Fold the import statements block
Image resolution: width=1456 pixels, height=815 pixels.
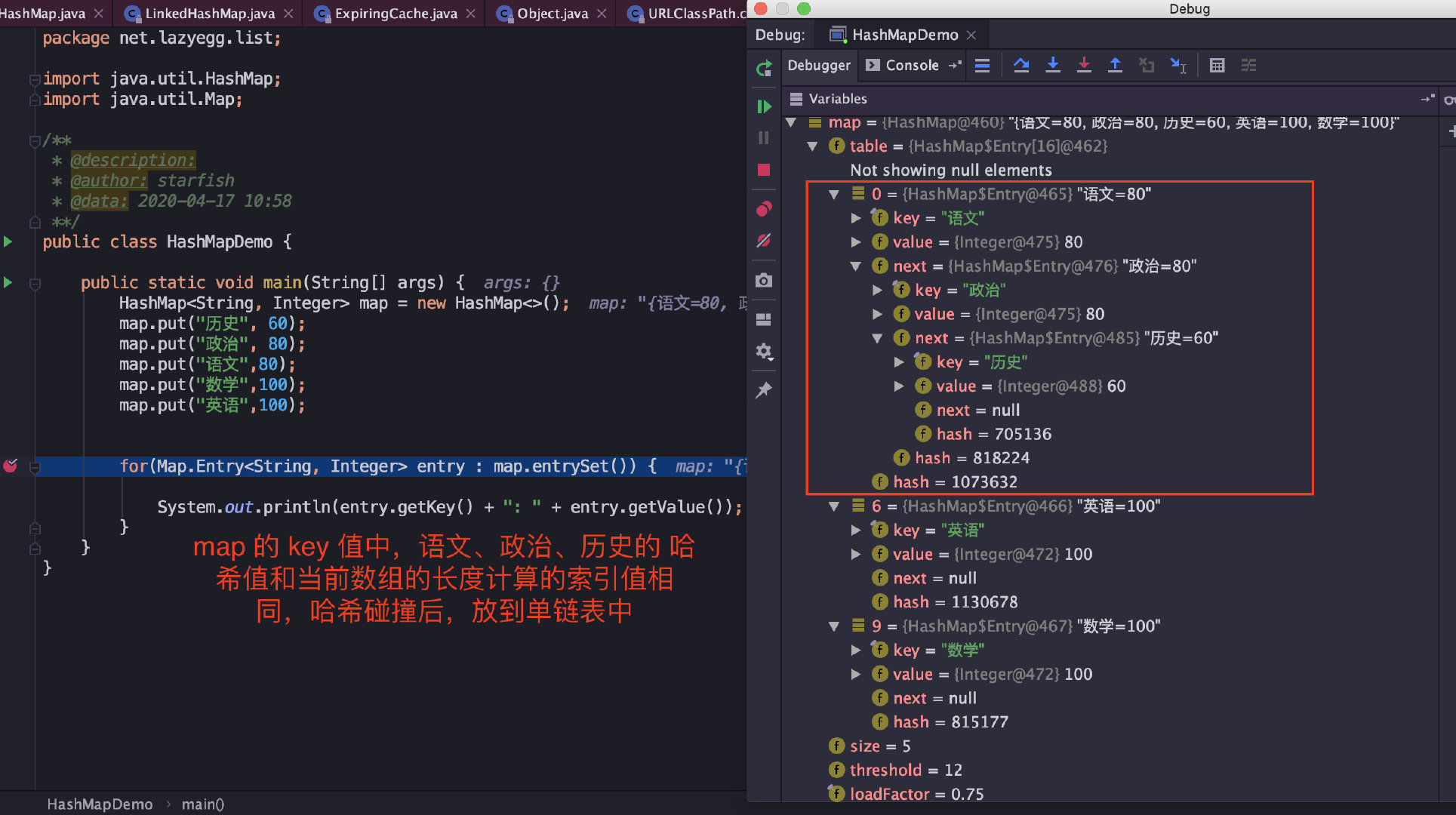pos(34,78)
